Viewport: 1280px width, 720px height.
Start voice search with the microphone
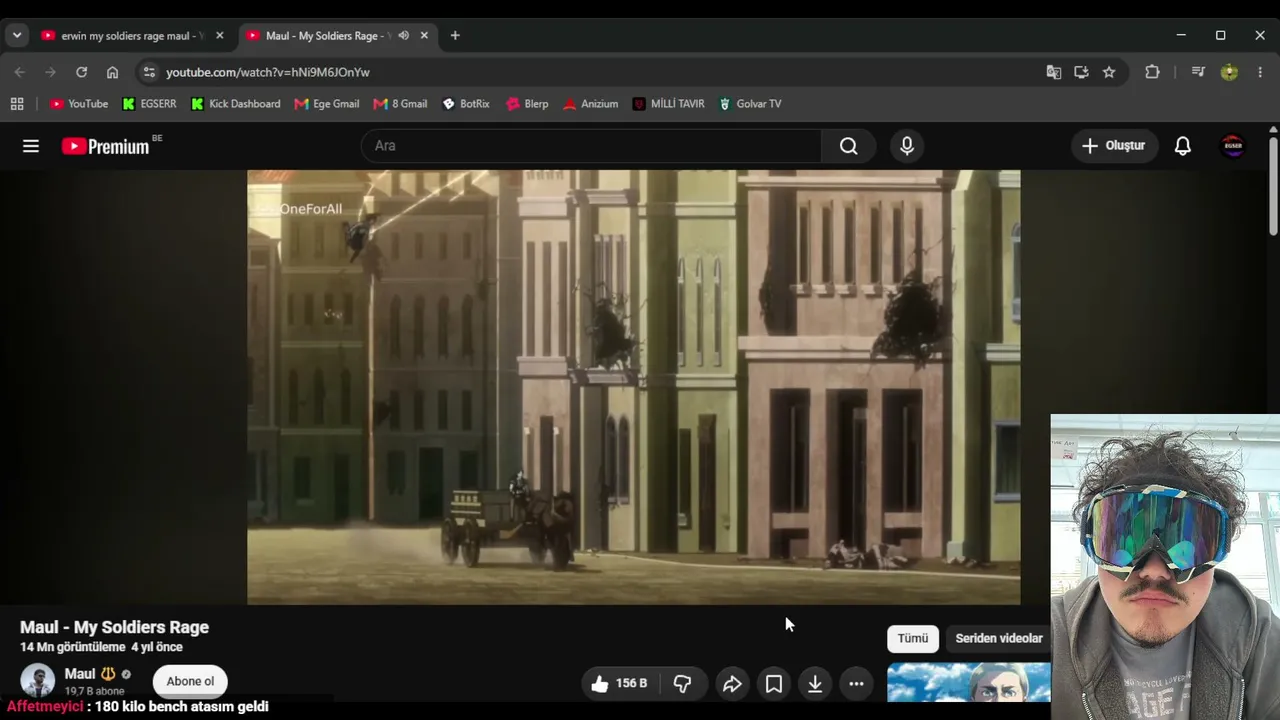pos(907,146)
